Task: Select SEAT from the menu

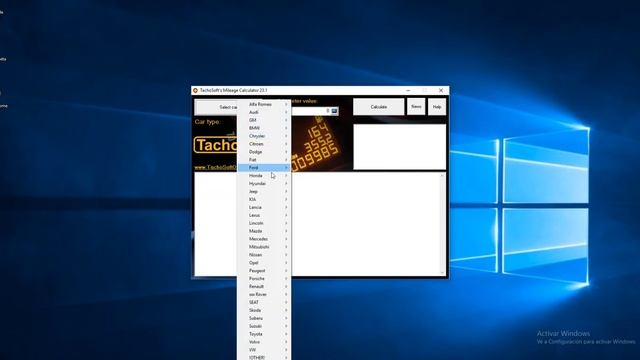Action: (264, 302)
